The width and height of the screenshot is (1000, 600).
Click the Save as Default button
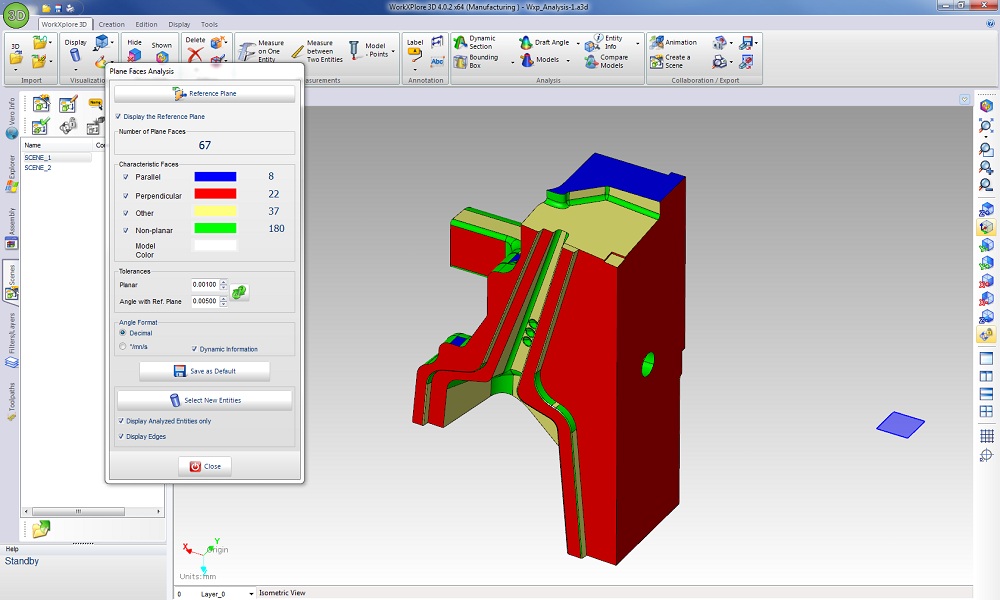[x=205, y=371]
